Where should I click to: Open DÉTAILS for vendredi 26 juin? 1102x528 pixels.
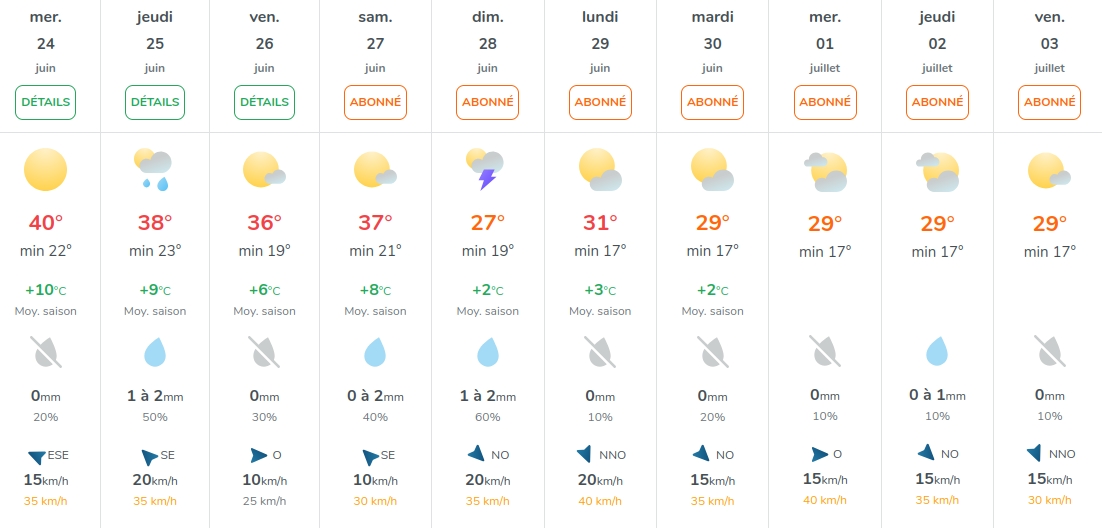point(264,102)
